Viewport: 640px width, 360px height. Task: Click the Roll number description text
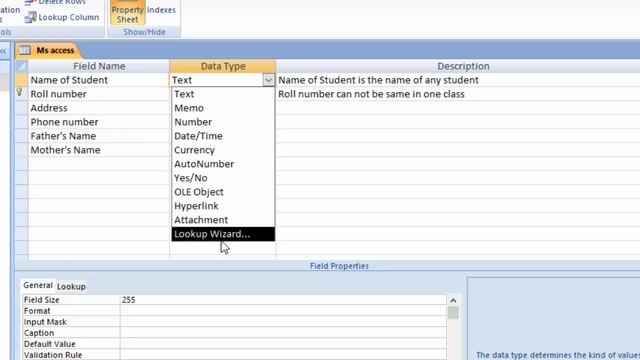pos(371,94)
